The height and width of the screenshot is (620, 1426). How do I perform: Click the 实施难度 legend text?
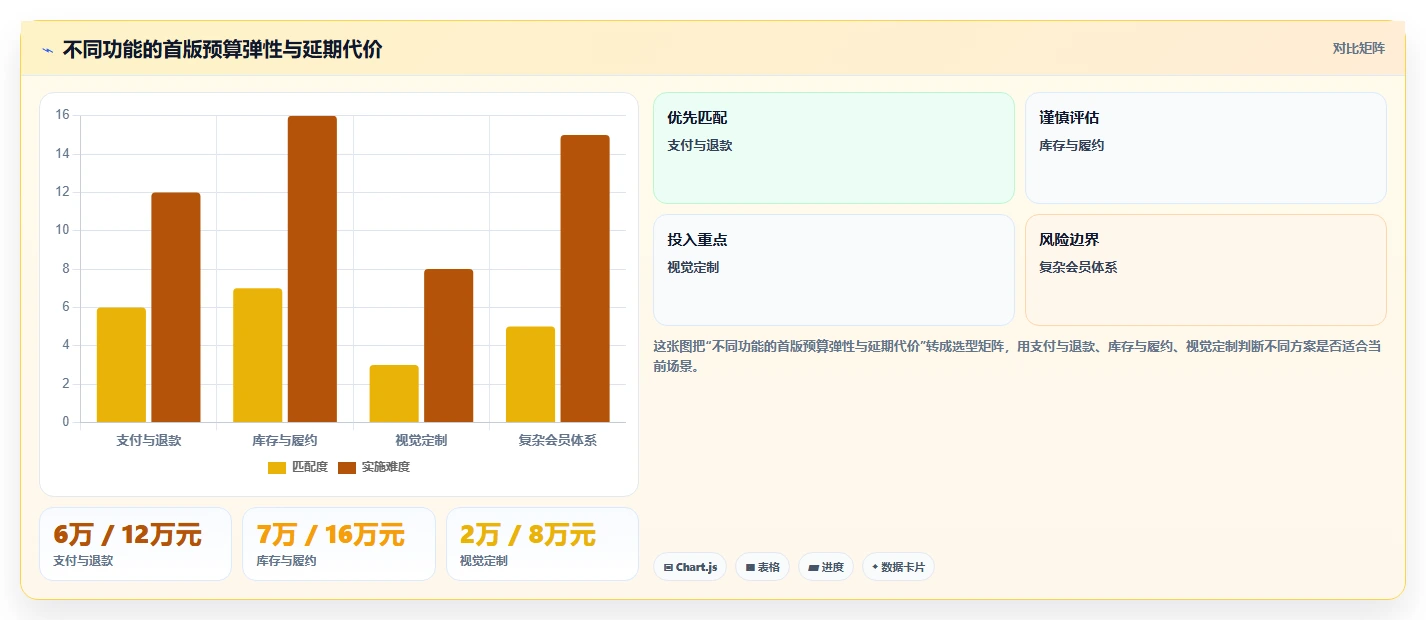pyautogui.click(x=386, y=467)
